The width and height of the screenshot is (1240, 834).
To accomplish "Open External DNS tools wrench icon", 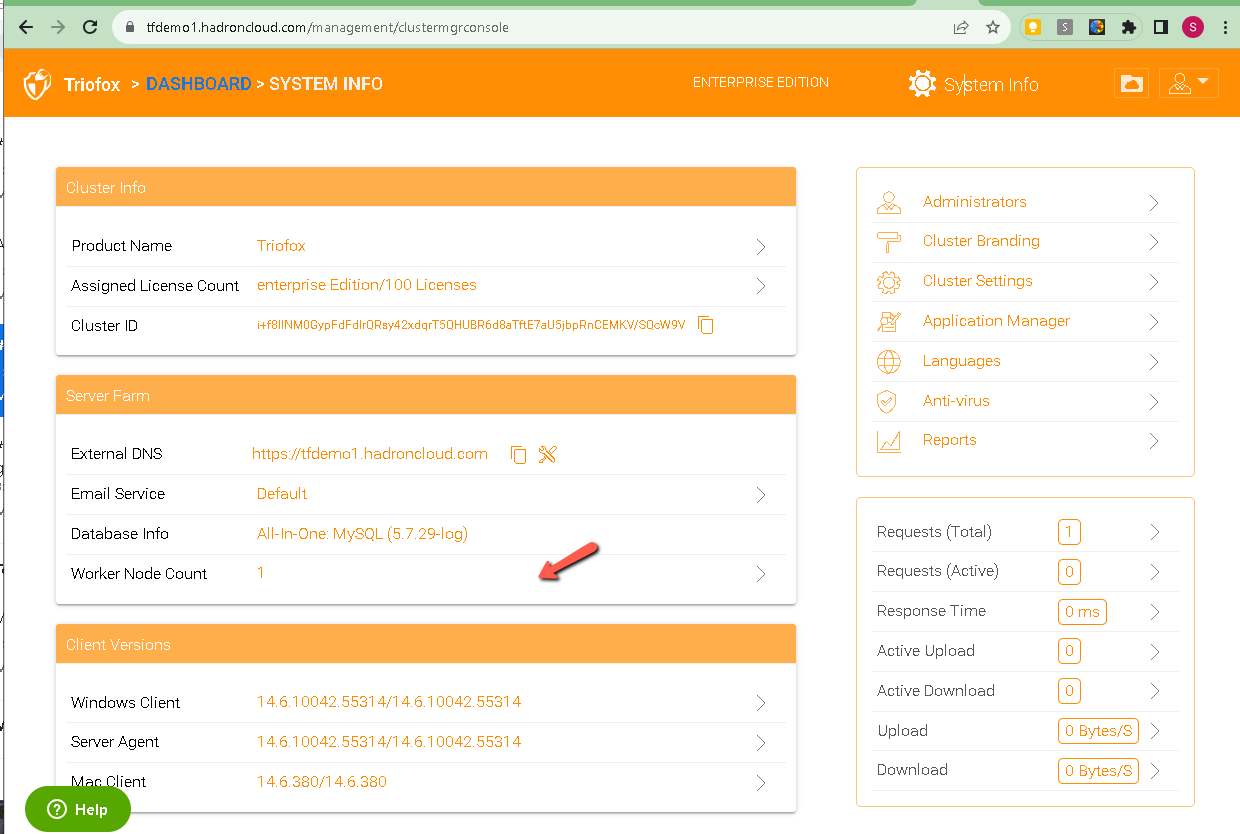I will tap(547, 454).
